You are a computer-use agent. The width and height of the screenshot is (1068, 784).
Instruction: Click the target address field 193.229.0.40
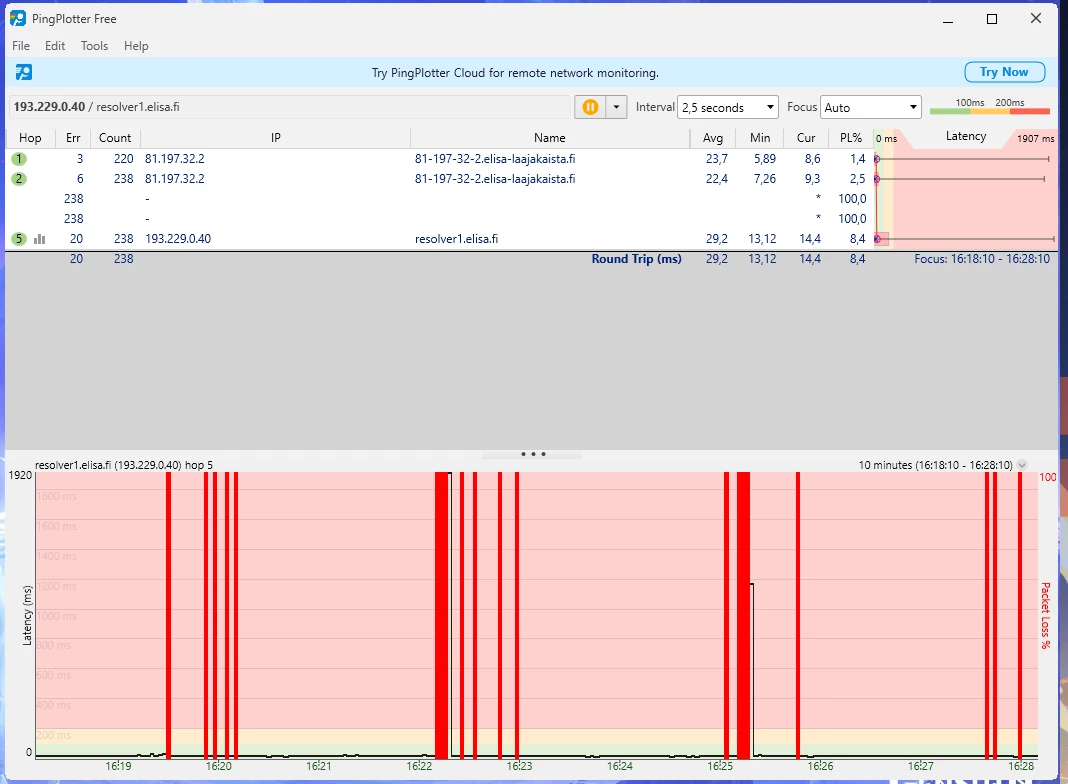pos(290,107)
